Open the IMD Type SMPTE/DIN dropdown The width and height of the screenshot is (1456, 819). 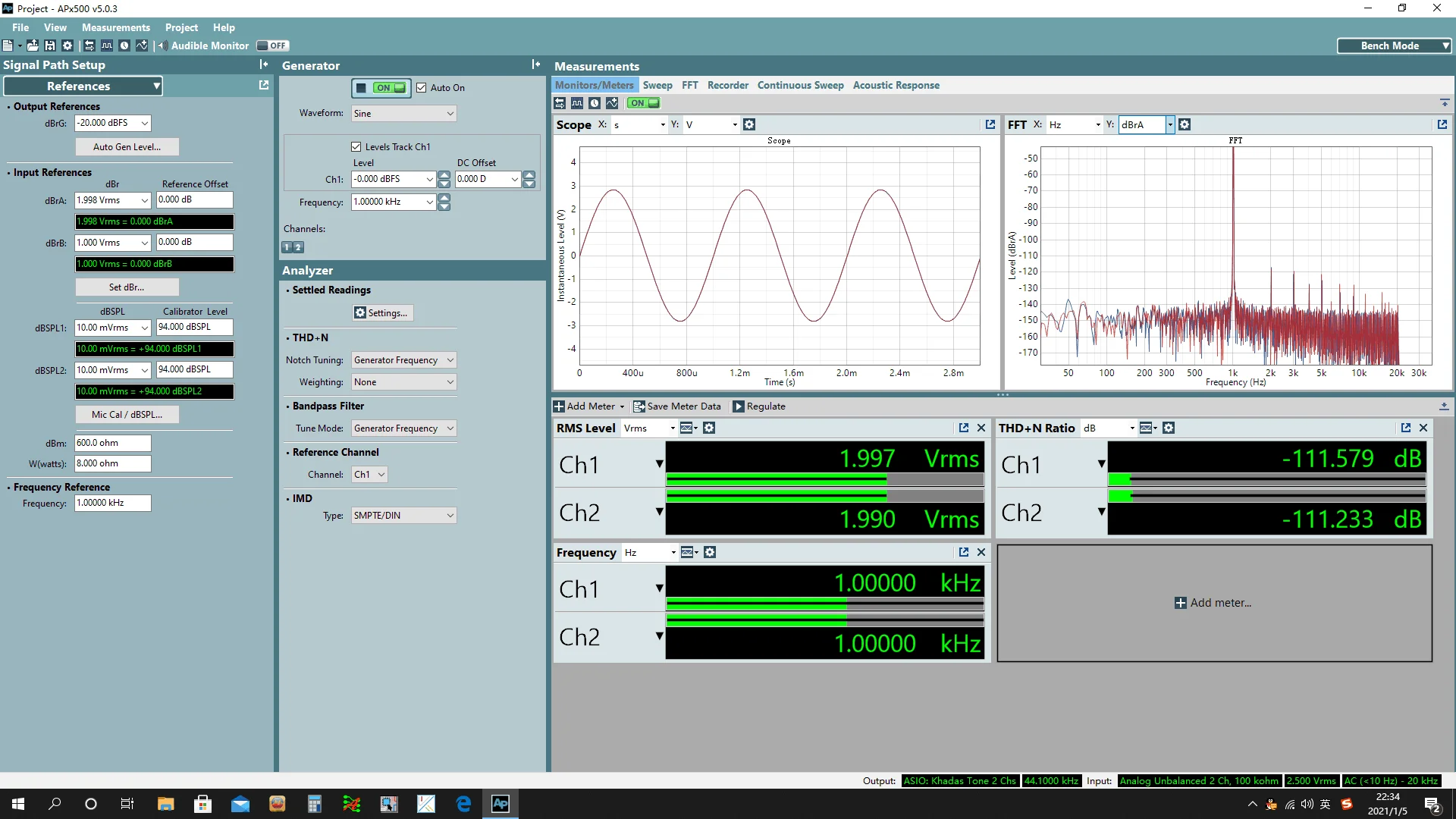pyautogui.click(x=403, y=516)
